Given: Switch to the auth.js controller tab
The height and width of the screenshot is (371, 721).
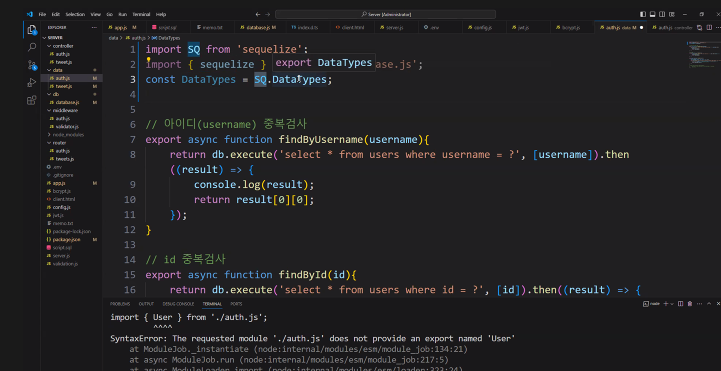Looking at the screenshot, I should [671, 28].
